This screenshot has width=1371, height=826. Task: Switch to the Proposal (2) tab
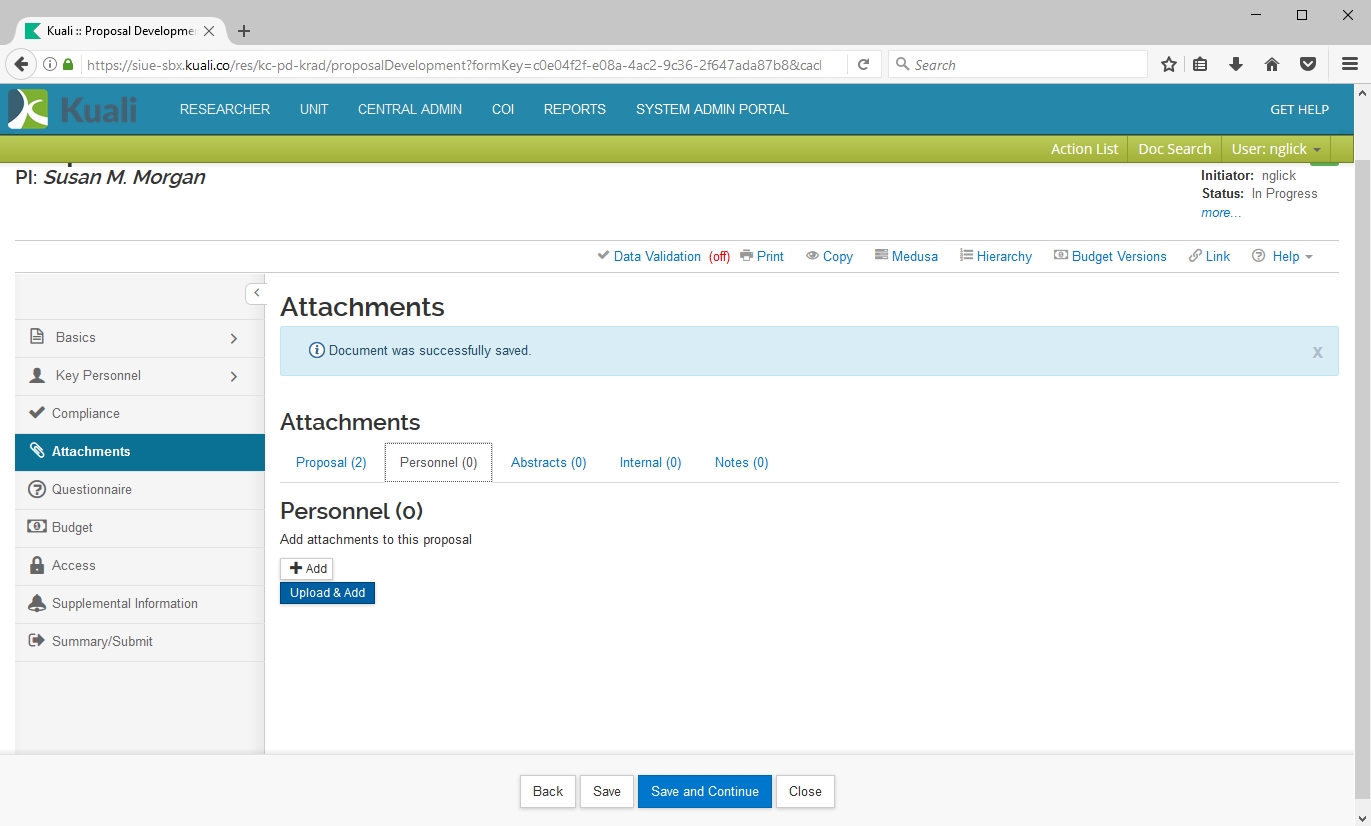pyautogui.click(x=331, y=462)
